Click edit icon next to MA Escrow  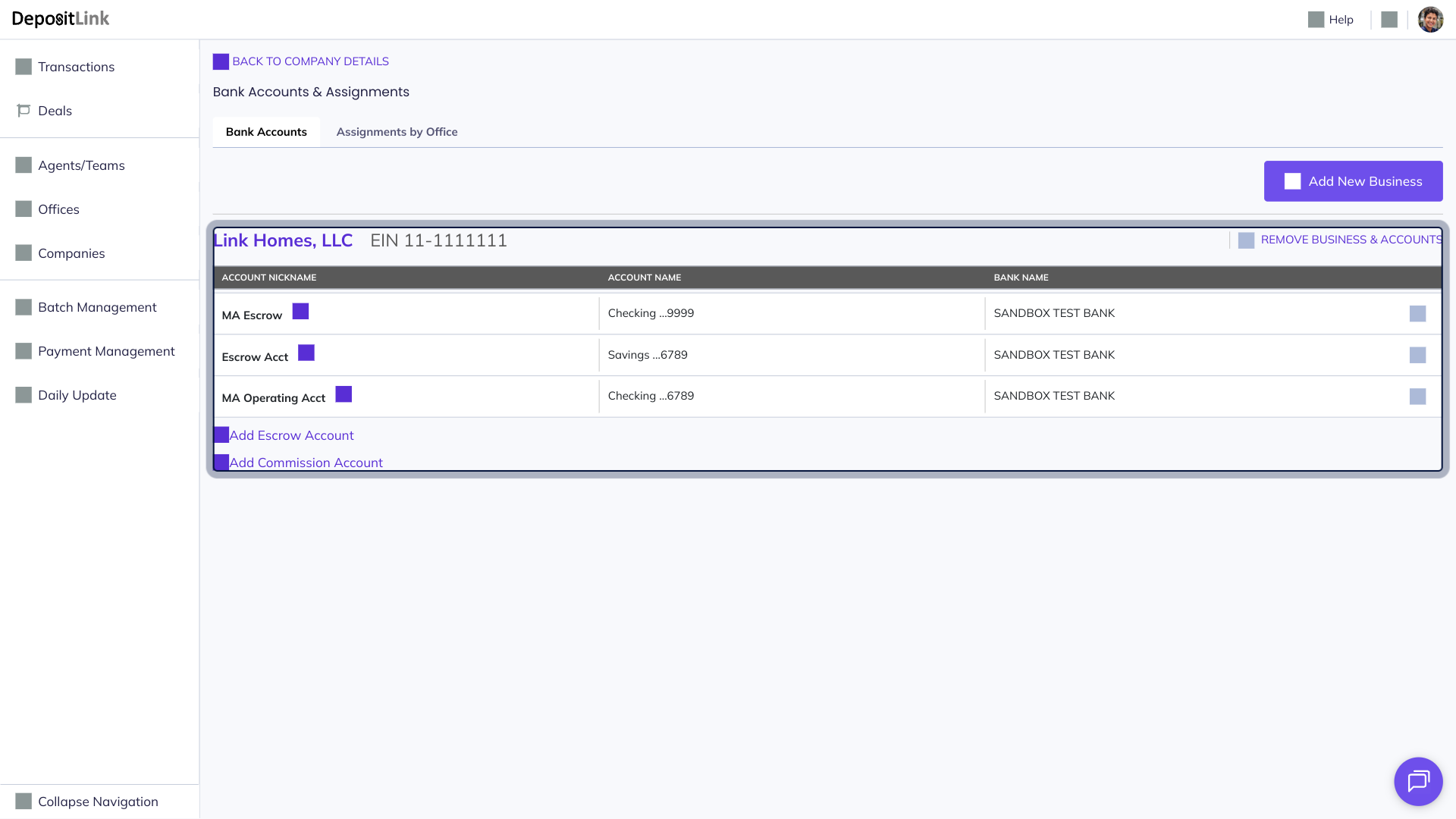pos(300,312)
